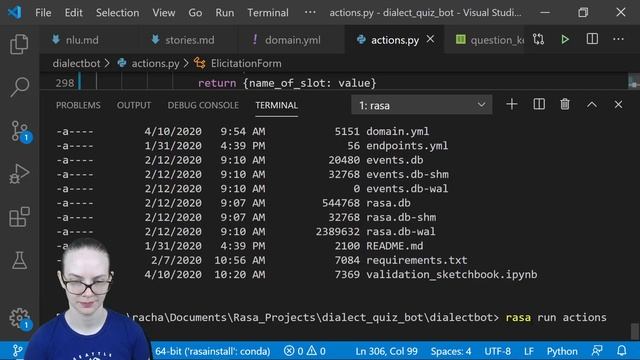
Task: Maximize the panel with up chevron
Action: click(592, 105)
